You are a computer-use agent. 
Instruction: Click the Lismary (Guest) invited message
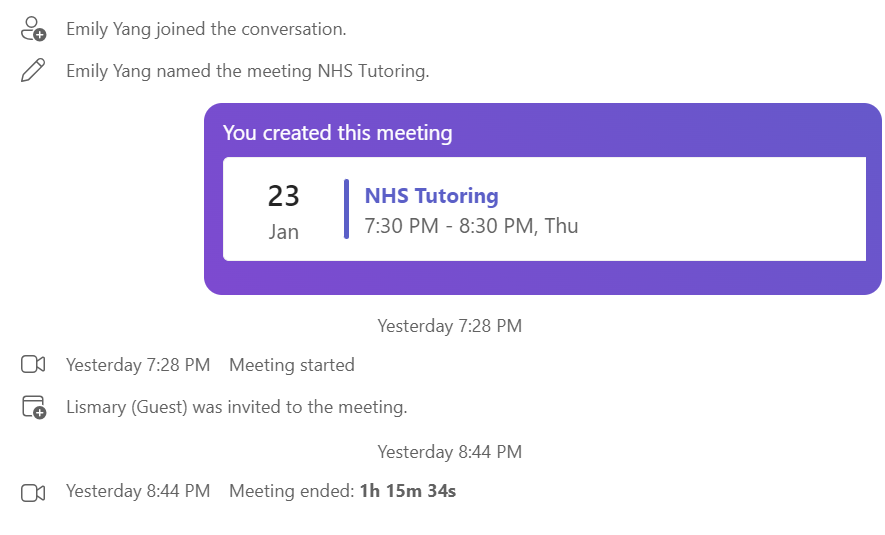pyautogui.click(x=236, y=407)
